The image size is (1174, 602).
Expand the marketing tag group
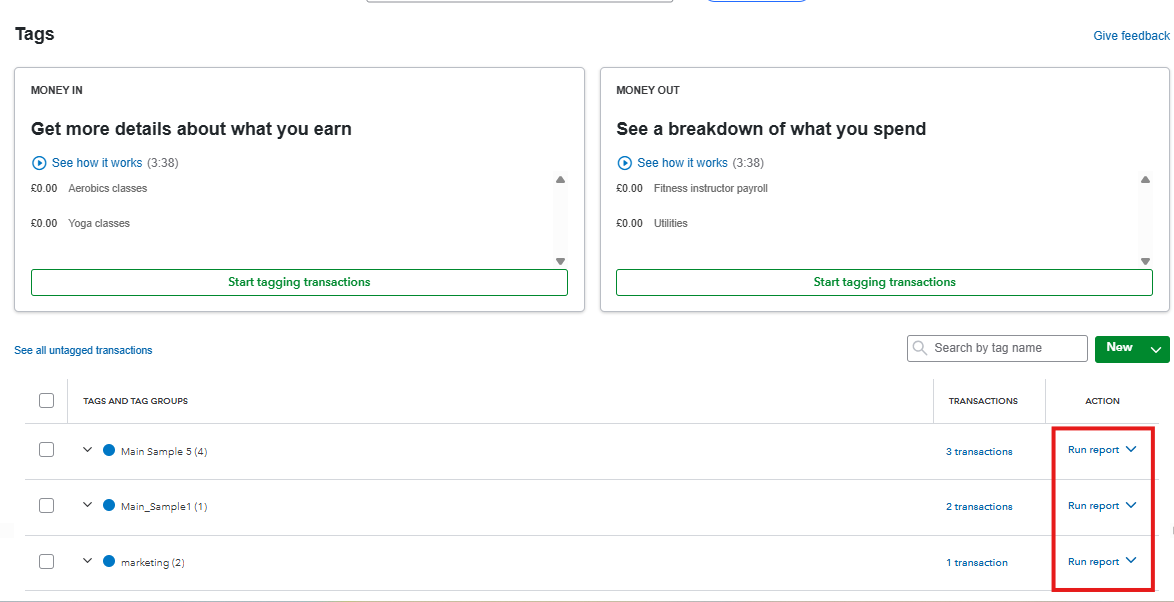click(x=87, y=562)
